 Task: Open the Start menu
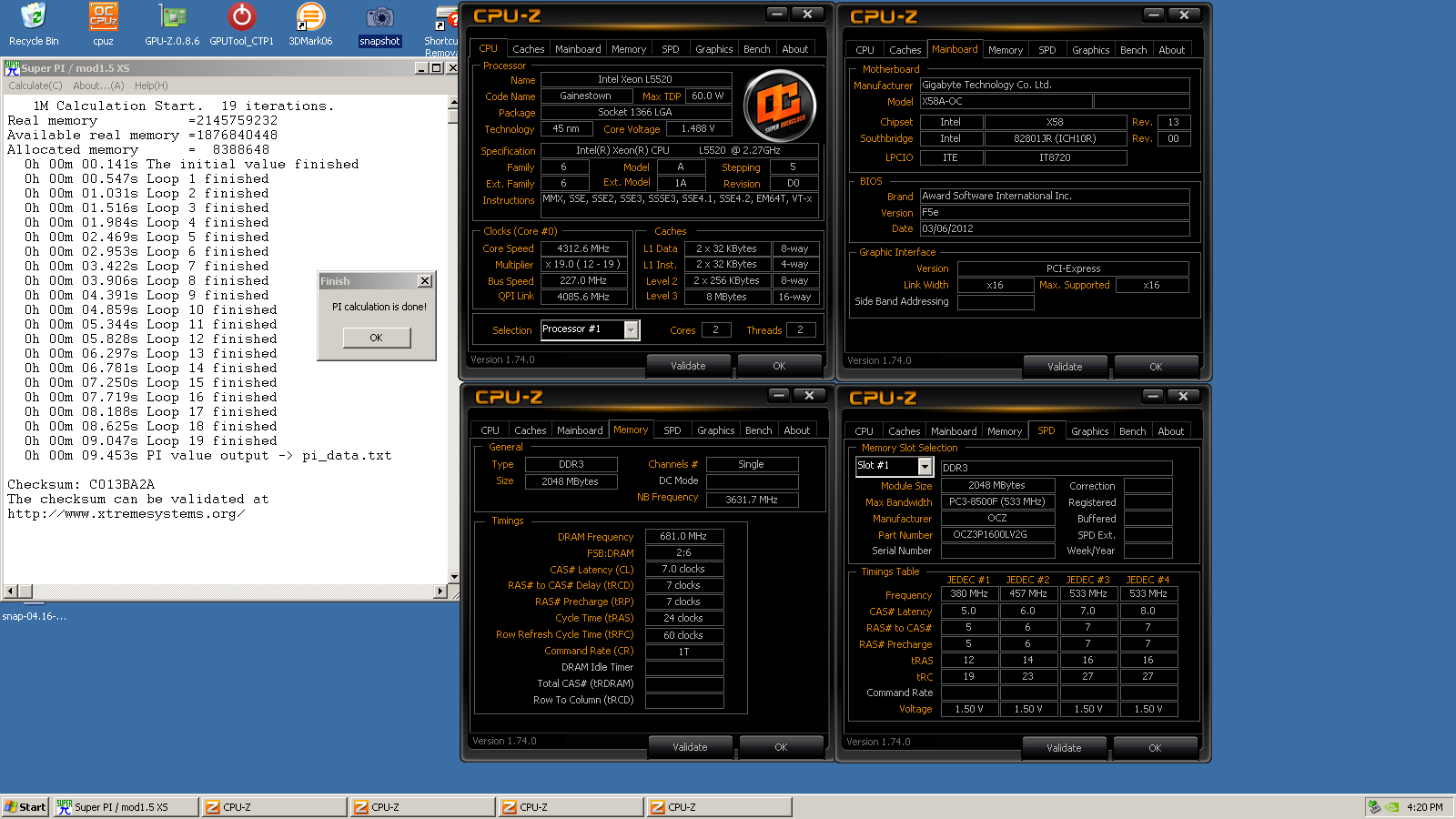pyautogui.click(x=25, y=807)
